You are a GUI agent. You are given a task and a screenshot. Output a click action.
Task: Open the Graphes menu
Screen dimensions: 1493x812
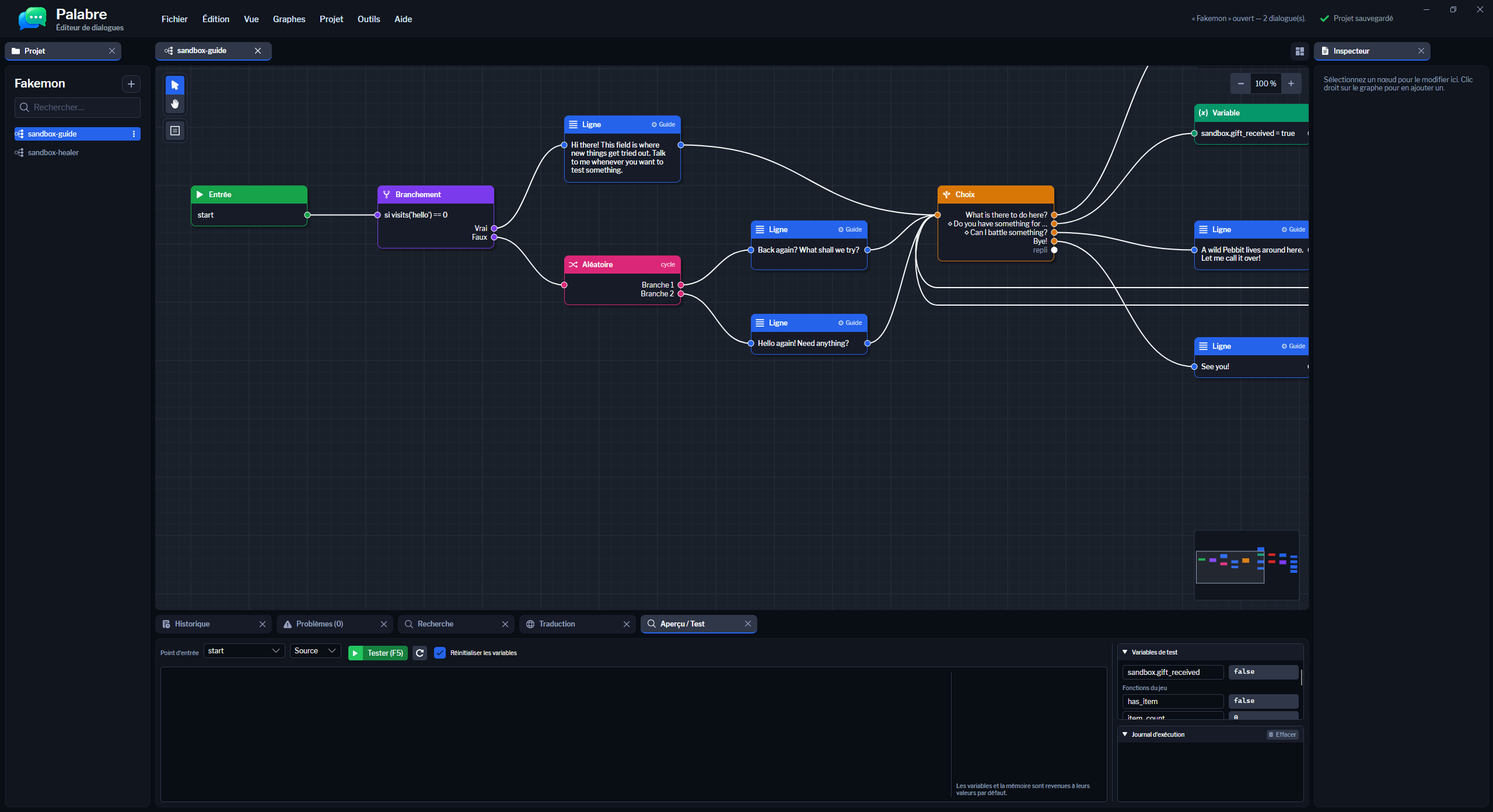(x=289, y=19)
